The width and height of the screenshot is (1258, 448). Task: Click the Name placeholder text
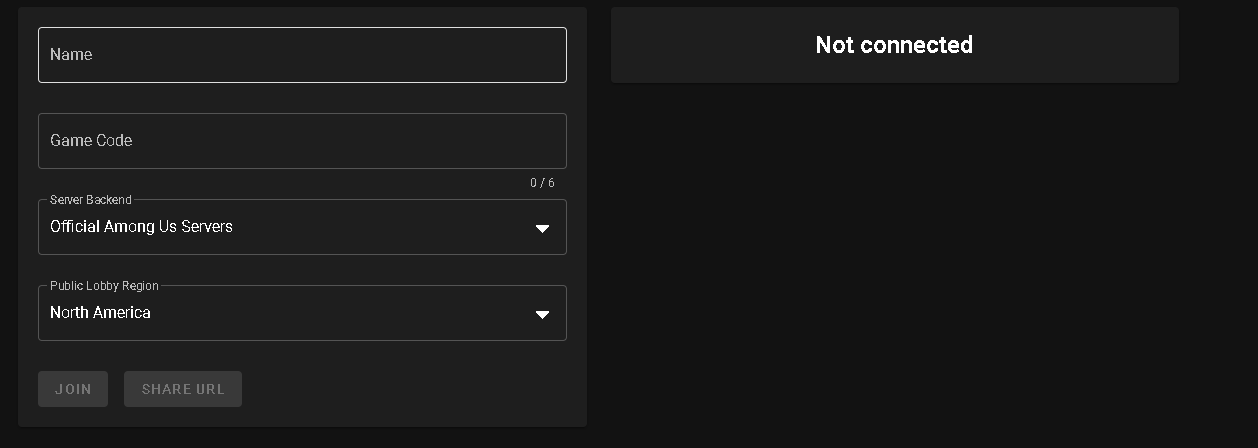tap(71, 55)
